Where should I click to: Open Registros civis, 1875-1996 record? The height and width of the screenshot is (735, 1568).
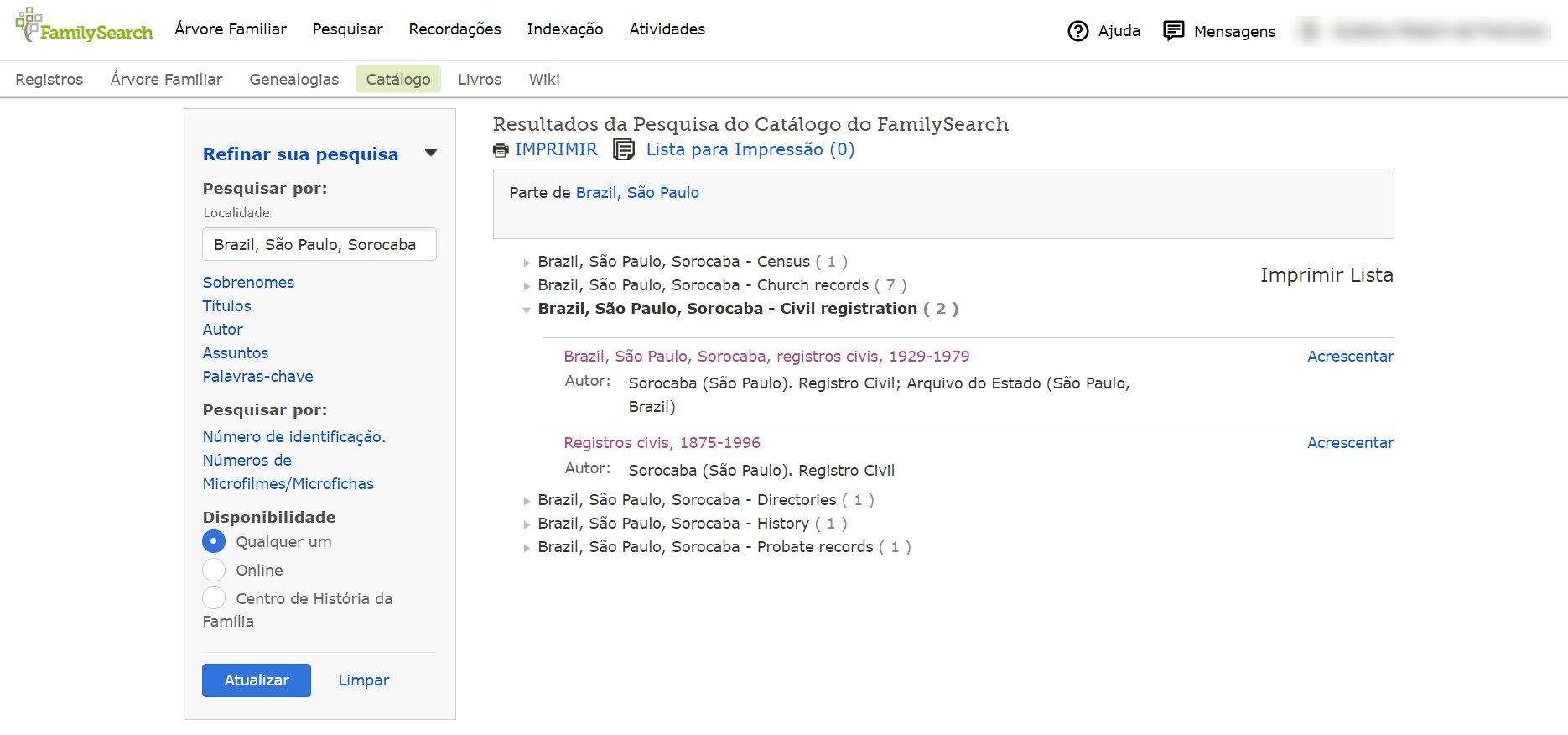[x=662, y=443]
